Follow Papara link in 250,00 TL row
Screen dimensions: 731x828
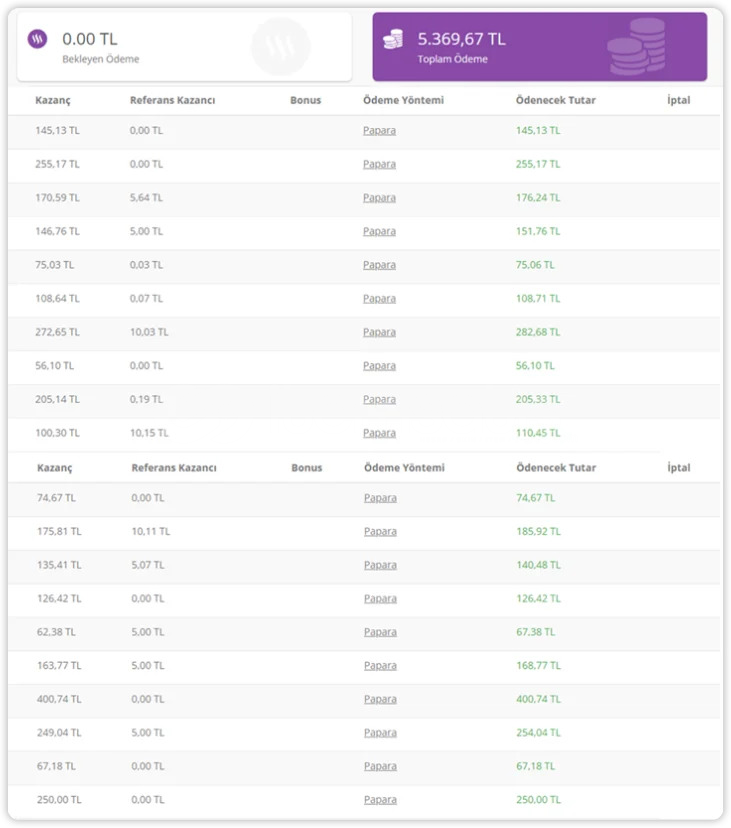point(380,800)
